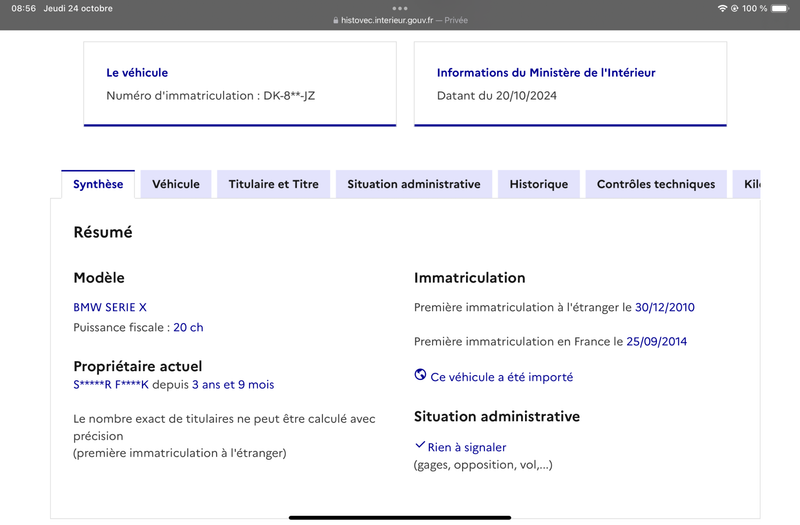Click the Résumé heading
Screen dimensions: 800x525
103,232
